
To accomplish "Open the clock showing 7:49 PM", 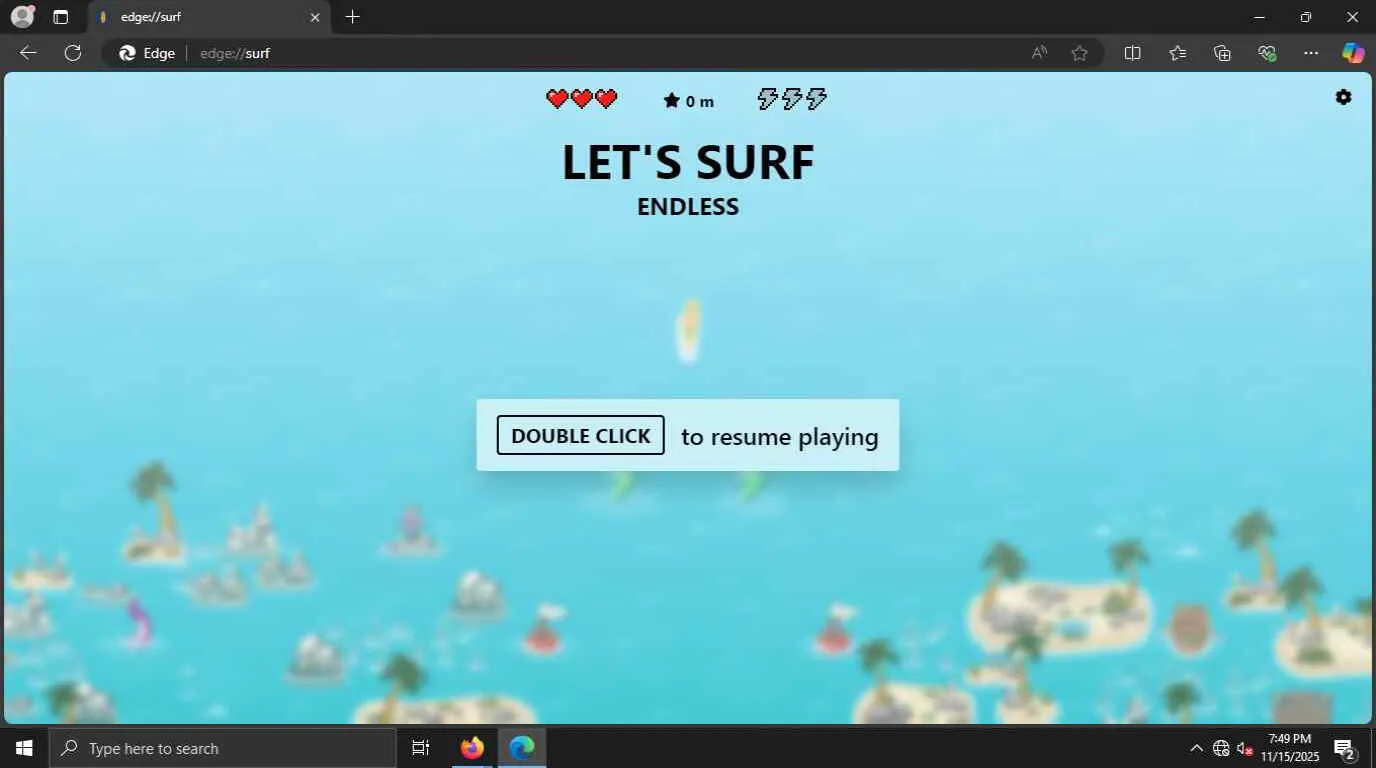I will pyautogui.click(x=1290, y=748).
